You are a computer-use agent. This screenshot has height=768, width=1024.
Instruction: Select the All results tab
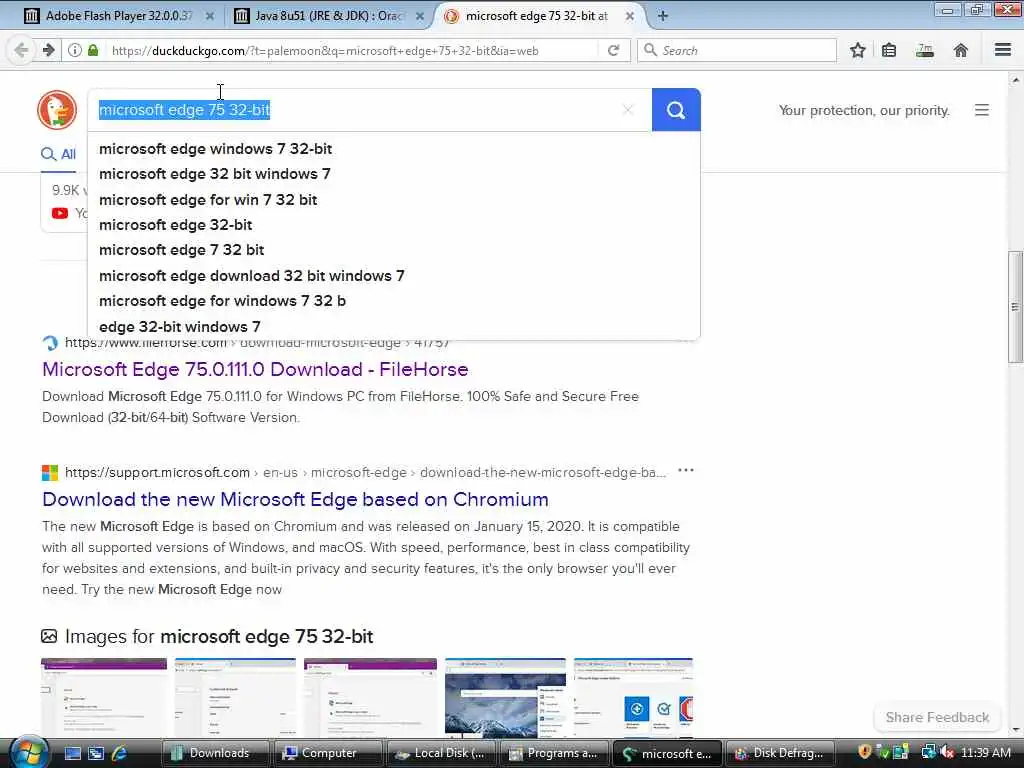(x=59, y=155)
